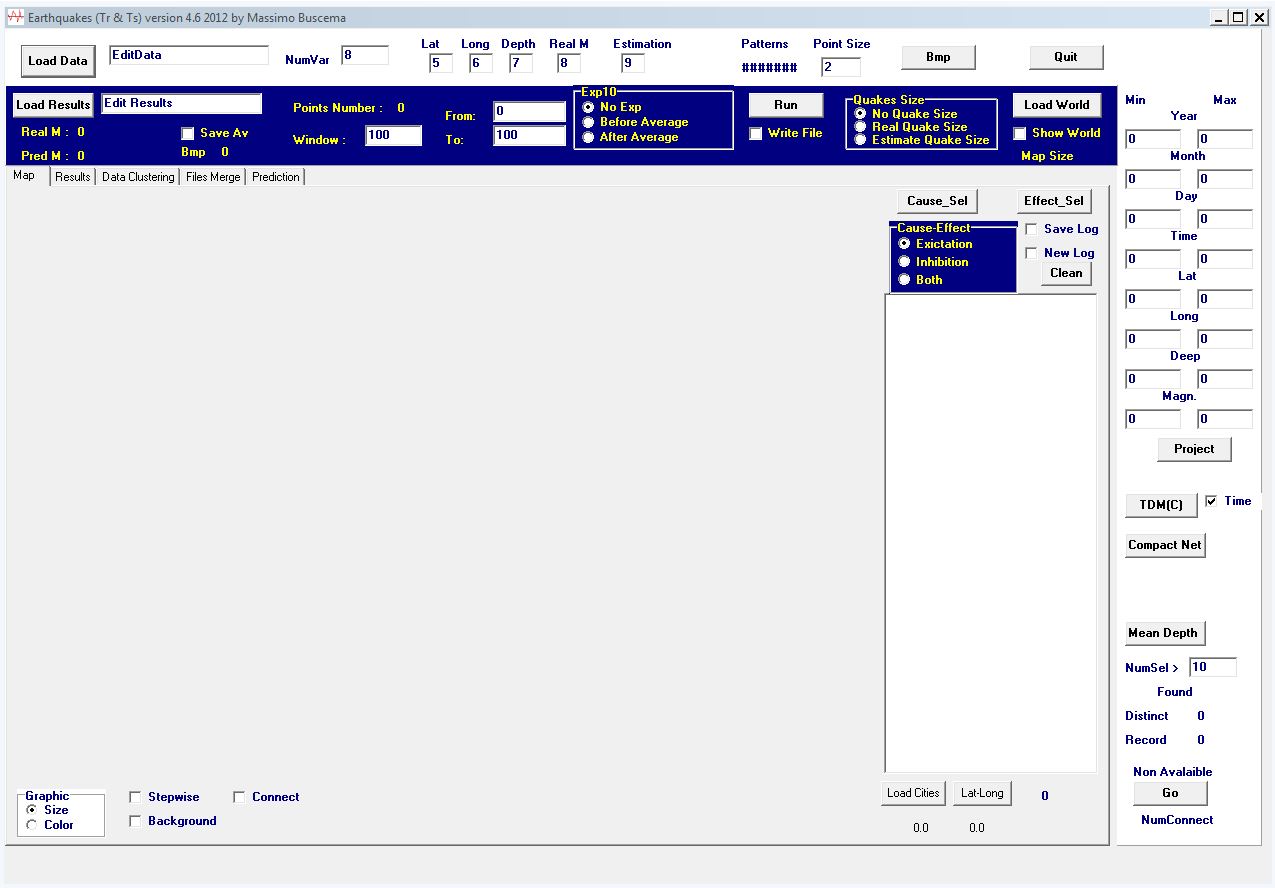This screenshot has height=888, width=1275.
Task: Select Before Average in Exp10
Action: pos(589,122)
